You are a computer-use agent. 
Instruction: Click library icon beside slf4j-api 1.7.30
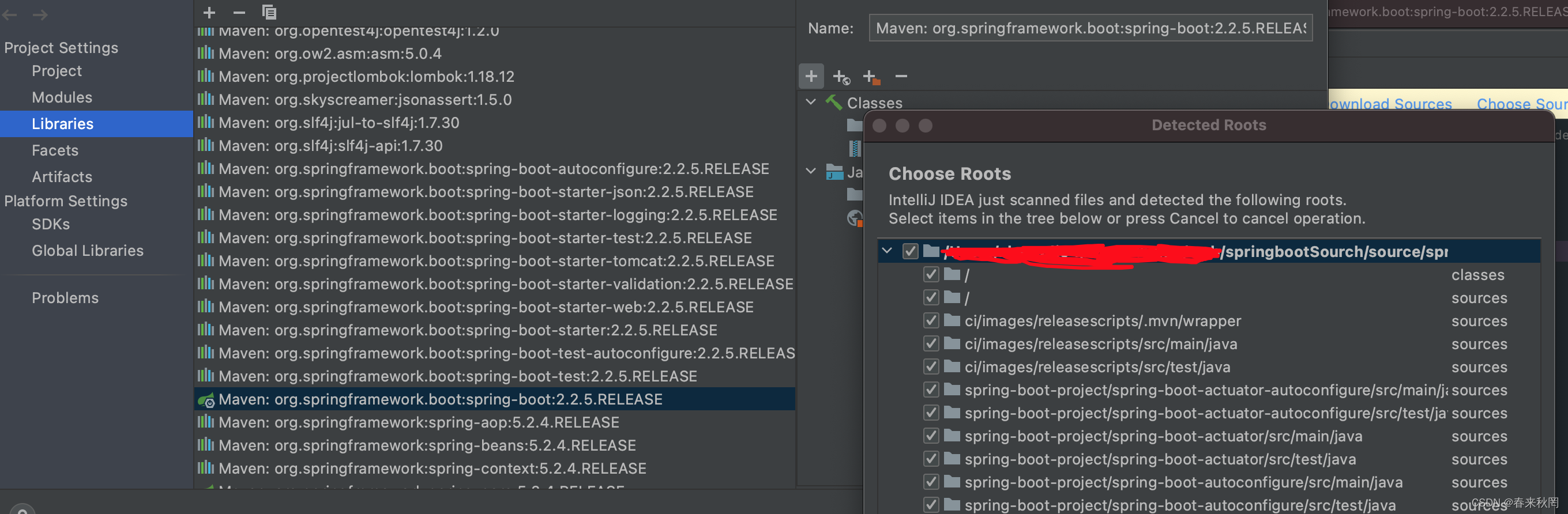tap(206, 145)
